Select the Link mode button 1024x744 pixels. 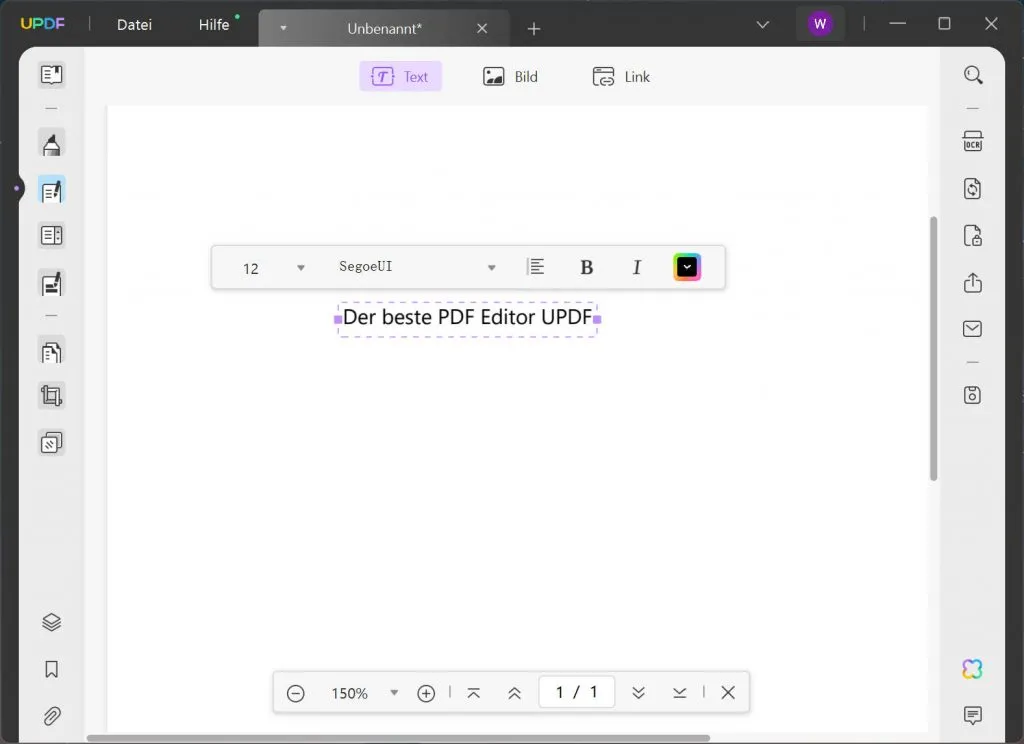tap(621, 76)
